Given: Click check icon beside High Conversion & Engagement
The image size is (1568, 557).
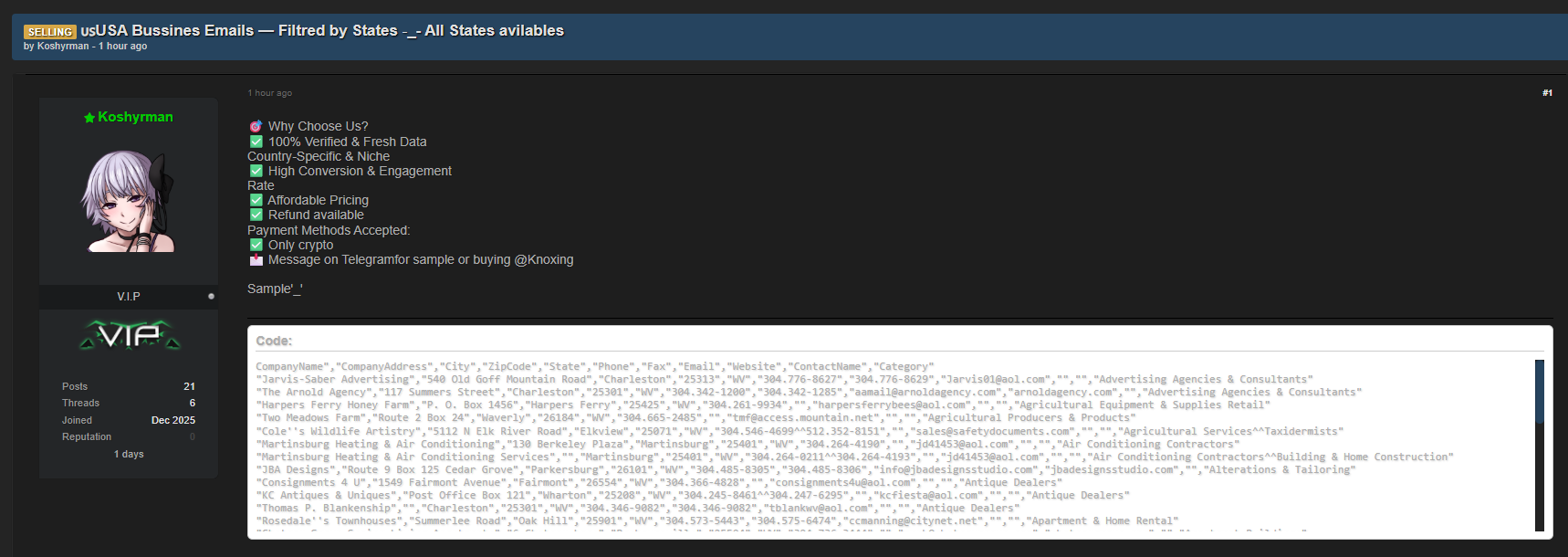Looking at the screenshot, I should pyautogui.click(x=256, y=171).
